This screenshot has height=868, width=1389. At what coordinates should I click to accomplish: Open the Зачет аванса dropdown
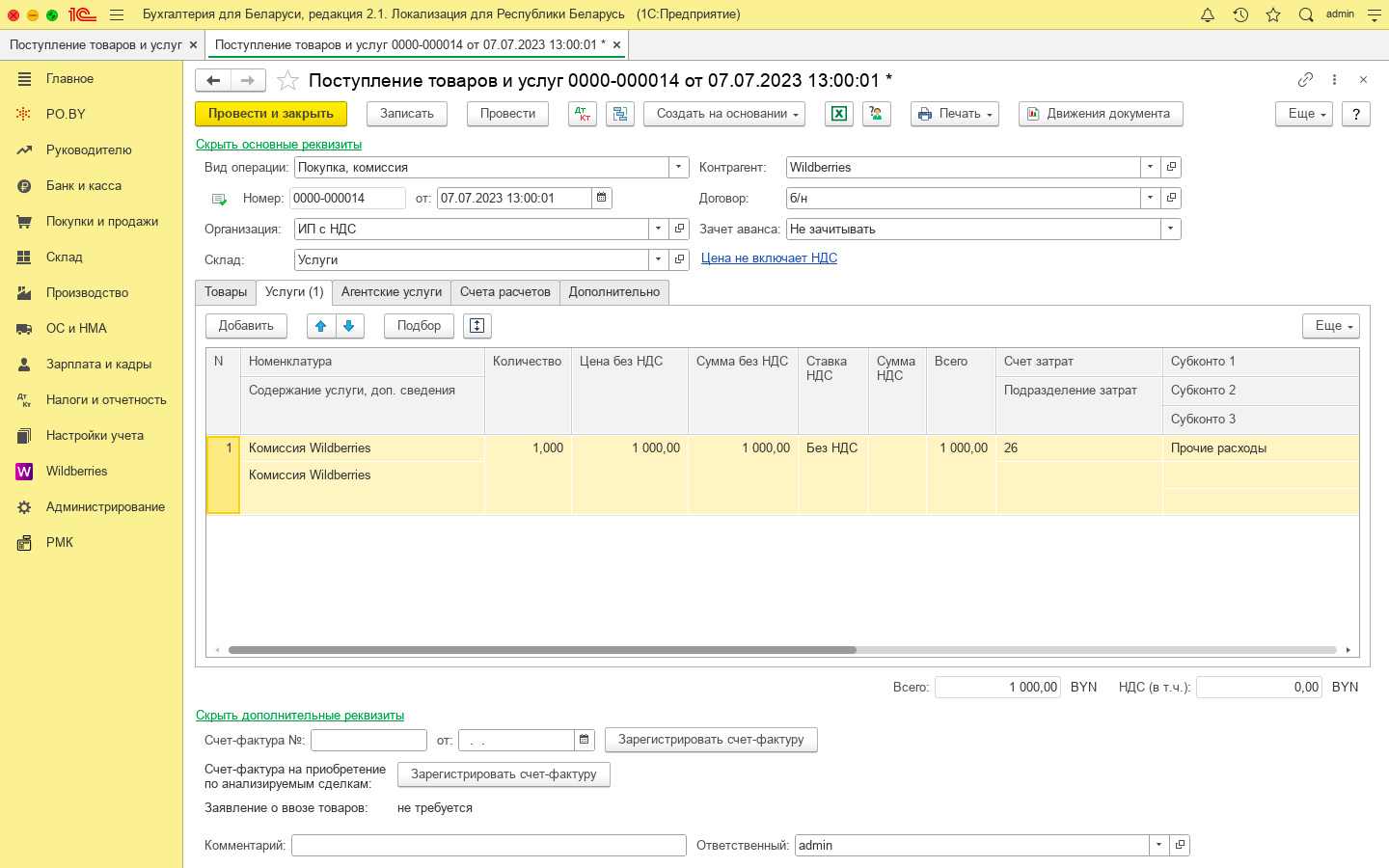coord(1170,229)
